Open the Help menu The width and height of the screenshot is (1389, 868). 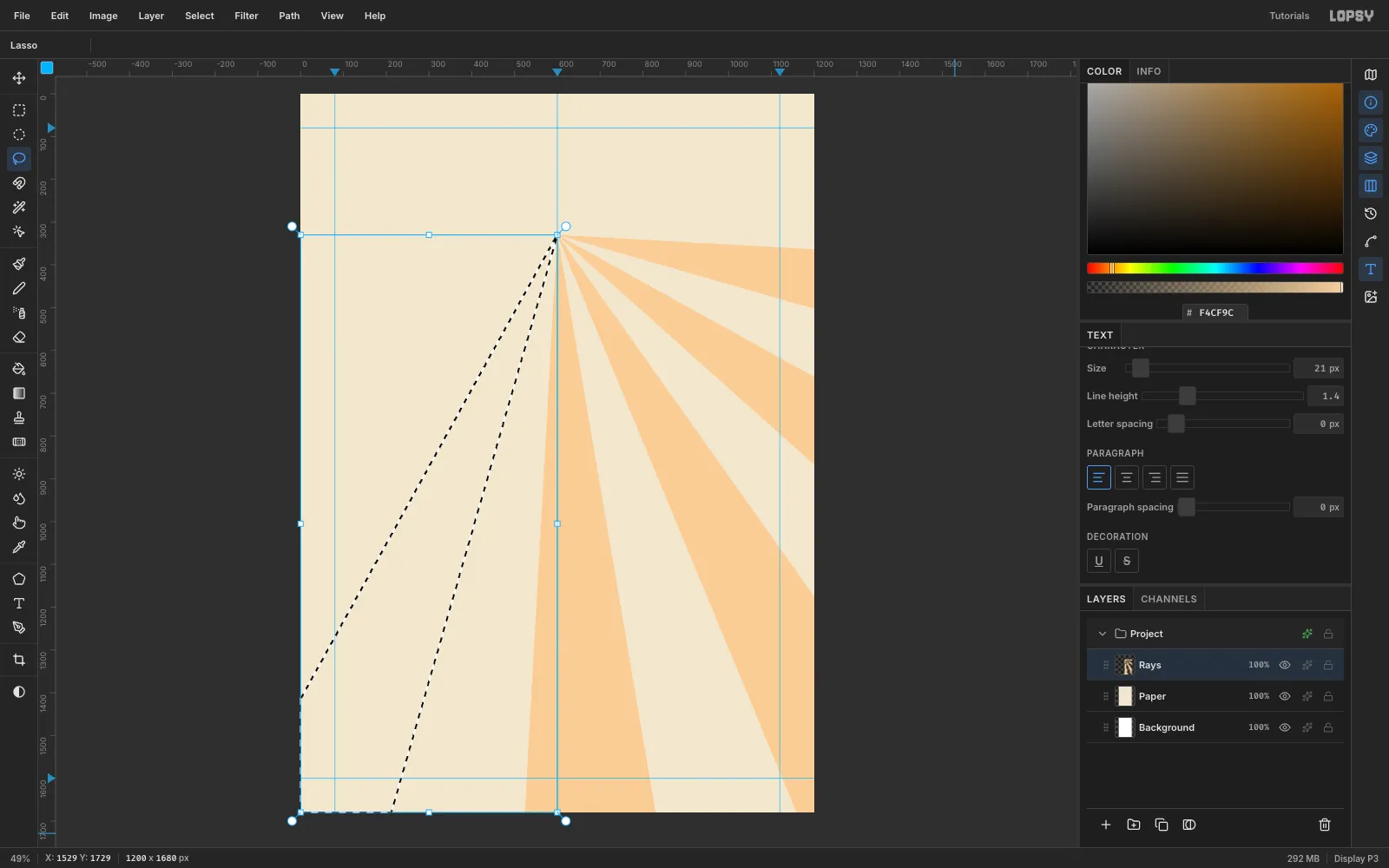(375, 16)
